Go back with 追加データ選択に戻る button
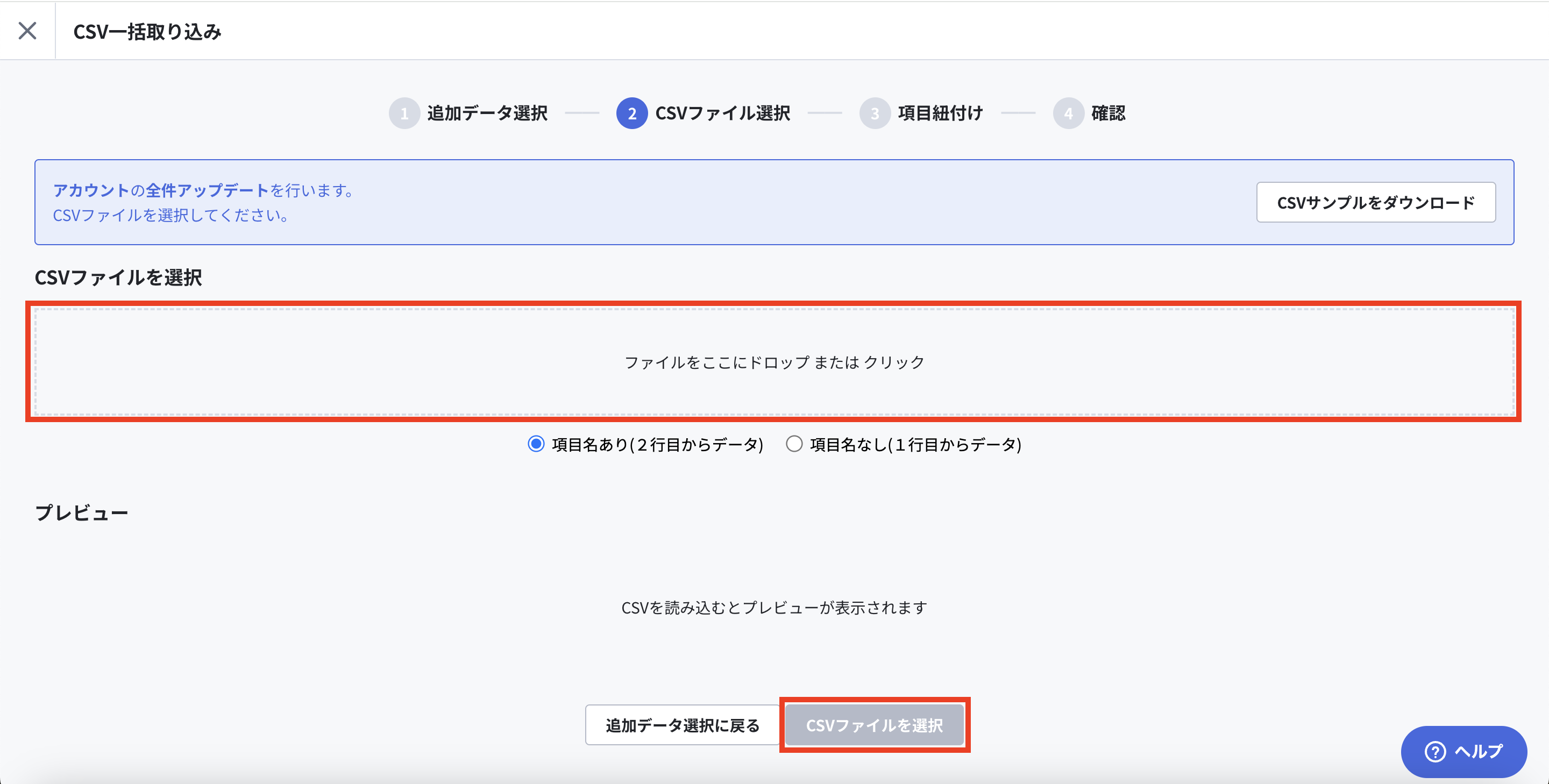The width and height of the screenshot is (1549, 784). [x=683, y=725]
